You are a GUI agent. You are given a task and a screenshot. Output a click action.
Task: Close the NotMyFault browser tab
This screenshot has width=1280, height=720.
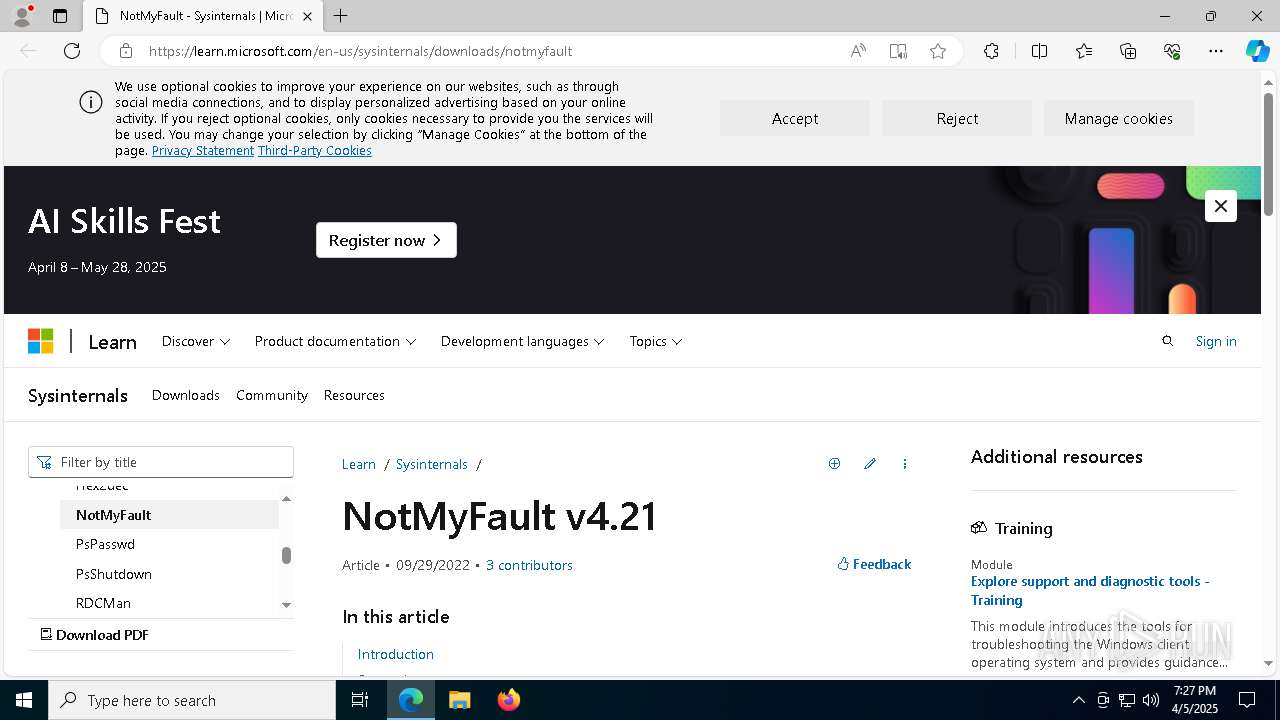click(x=308, y=16)
